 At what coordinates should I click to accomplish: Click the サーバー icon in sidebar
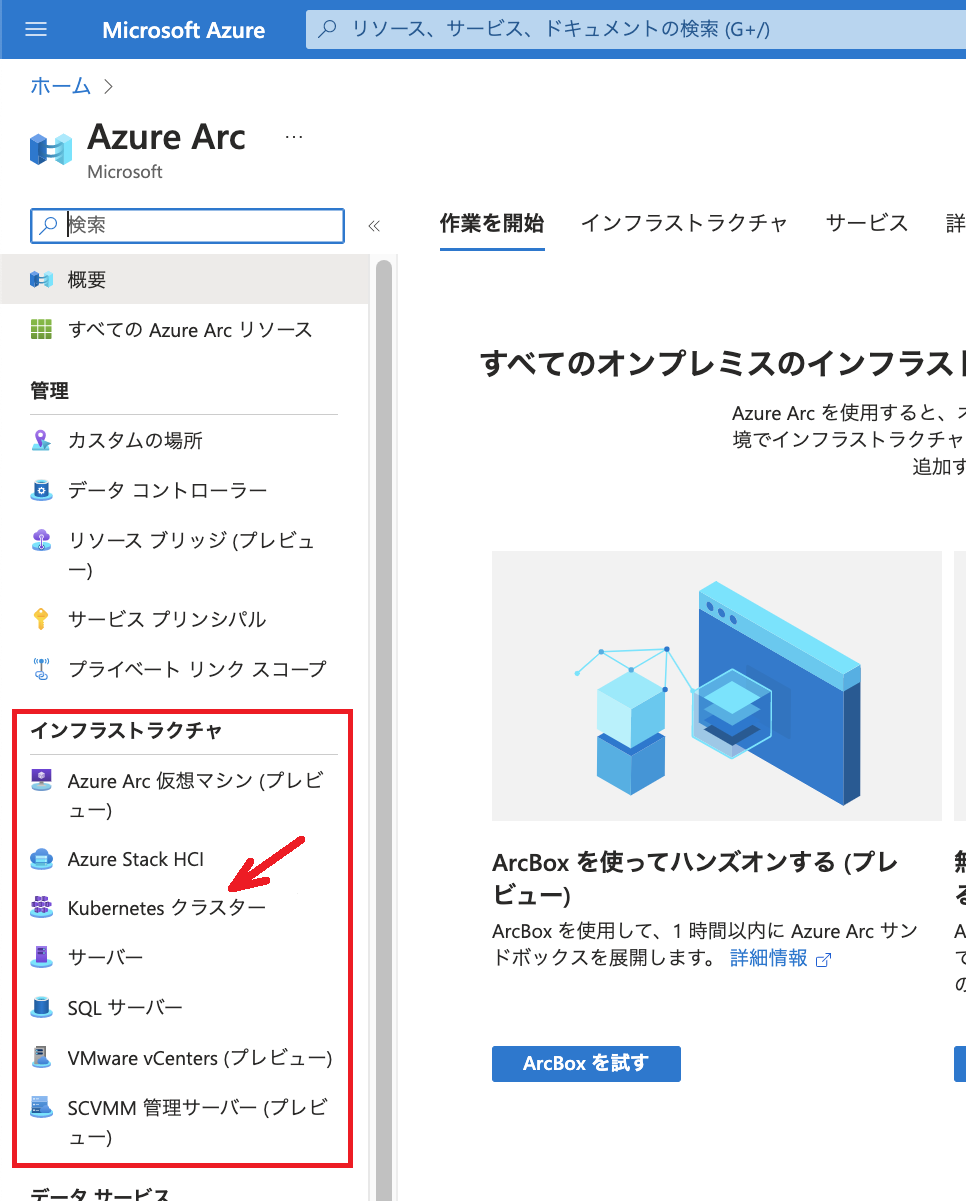(x=41, y=957)
